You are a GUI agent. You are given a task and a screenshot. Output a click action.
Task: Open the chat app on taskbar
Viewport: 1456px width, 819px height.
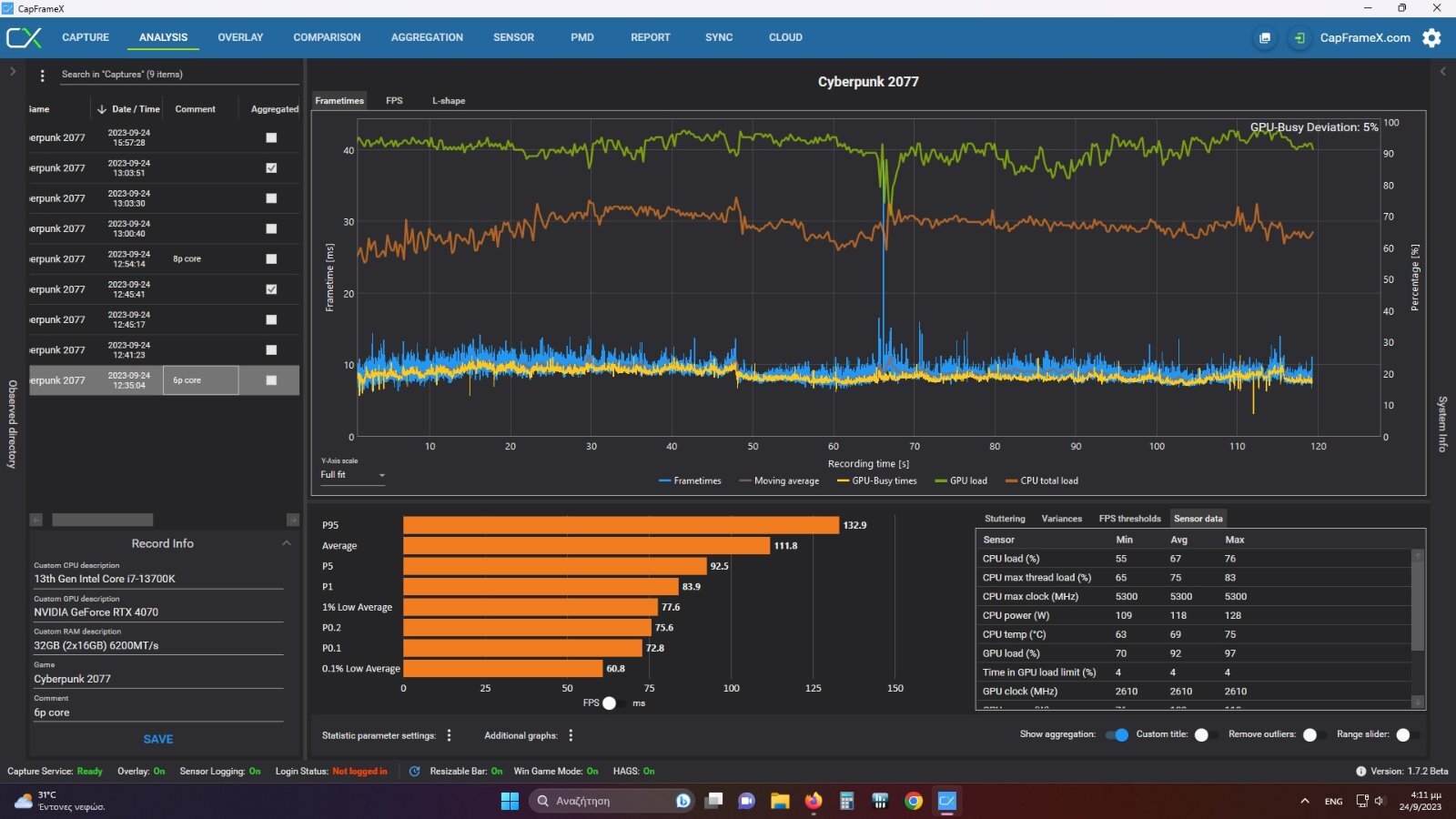[747, 801]
